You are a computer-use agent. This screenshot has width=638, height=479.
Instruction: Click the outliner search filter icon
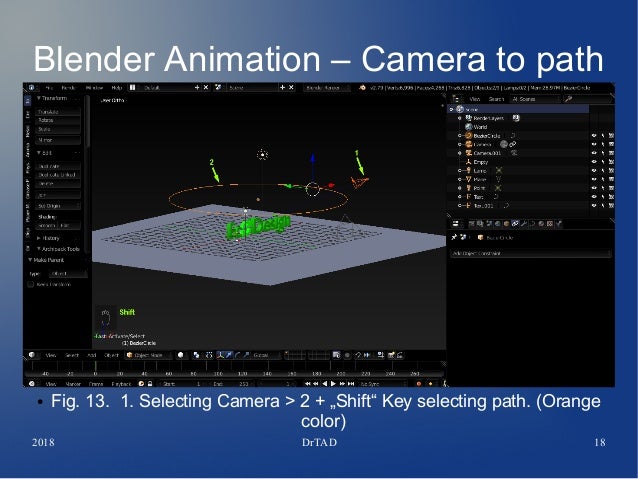click(568, 99)
